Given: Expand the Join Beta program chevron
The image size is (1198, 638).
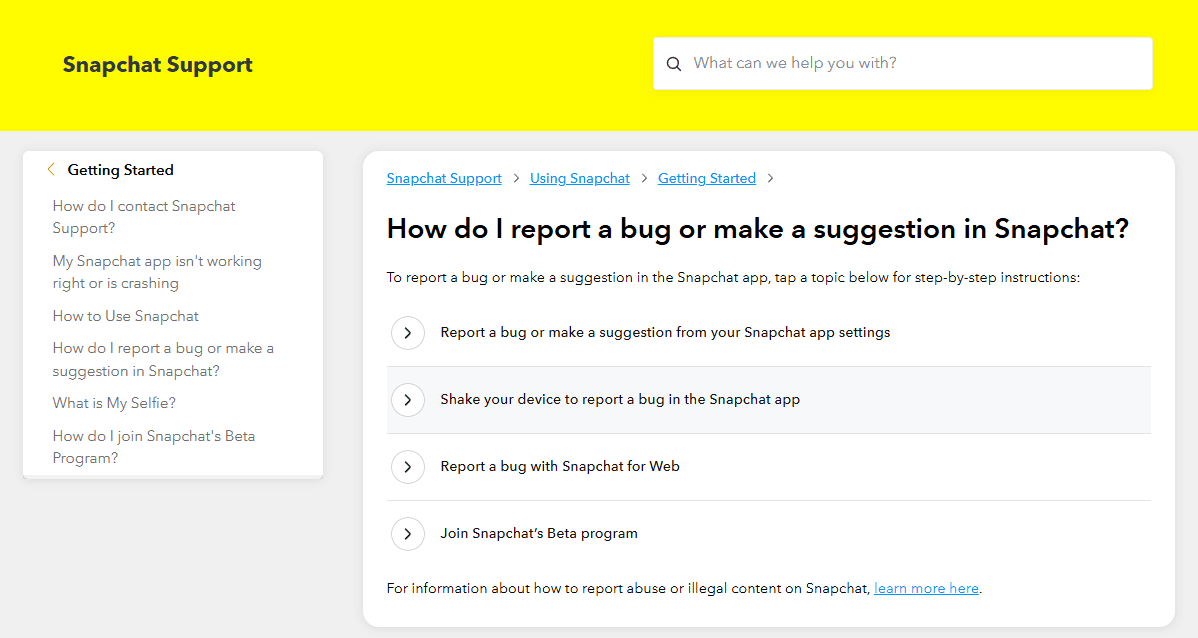Looking at the screenshot, I should coord(407,534).
